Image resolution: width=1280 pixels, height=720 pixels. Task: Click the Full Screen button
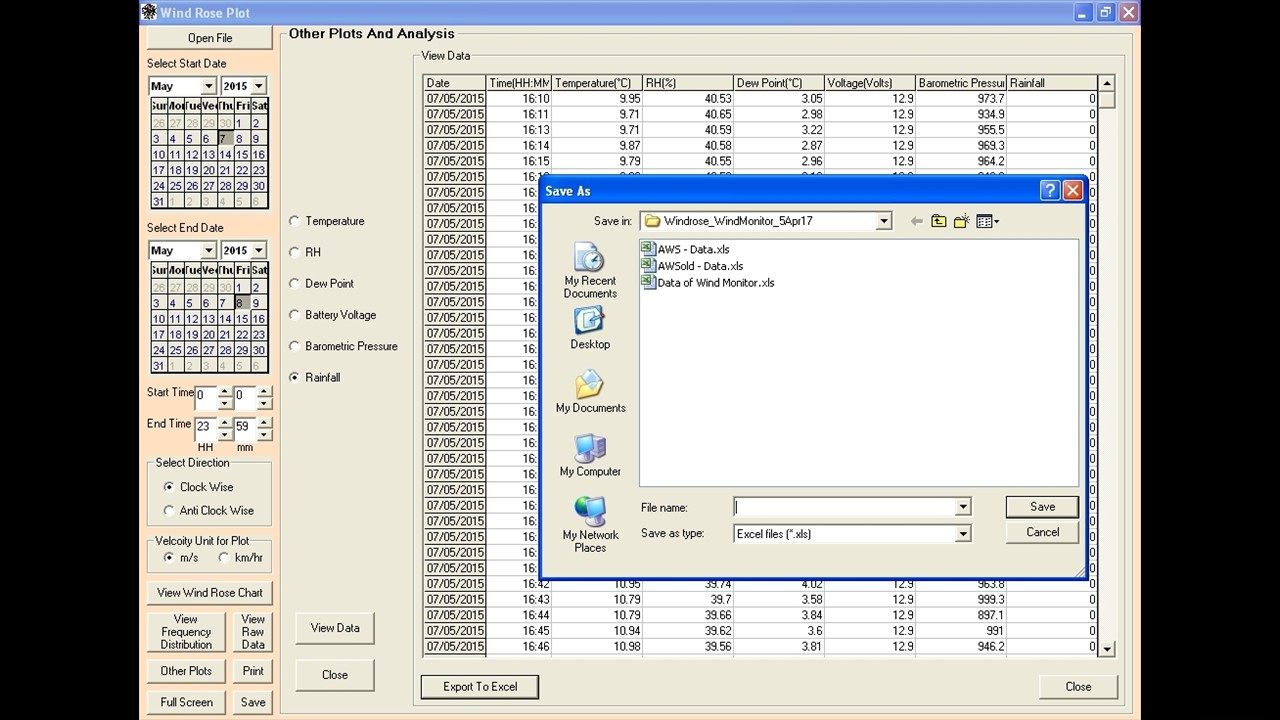coord(186,702)
